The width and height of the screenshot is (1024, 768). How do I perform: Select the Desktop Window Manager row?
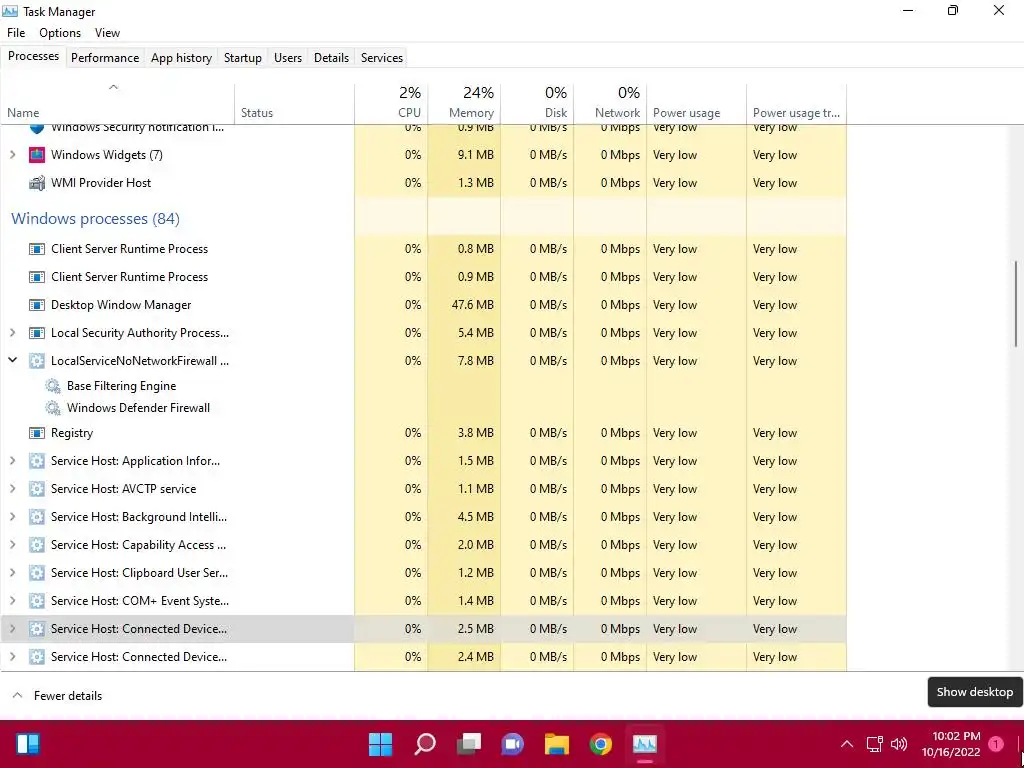423,305
